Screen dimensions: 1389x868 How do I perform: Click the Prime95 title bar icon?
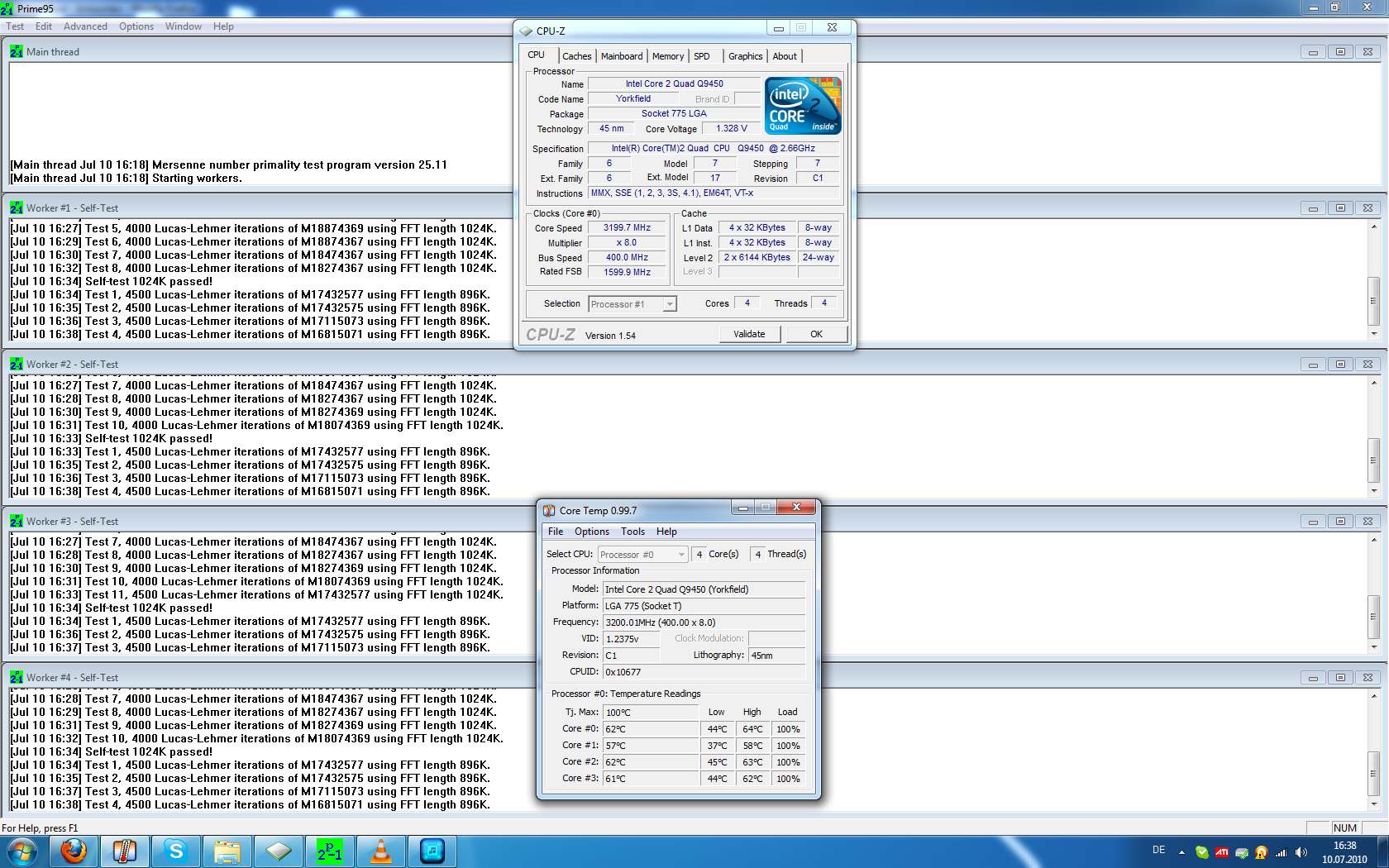point(7,8)
